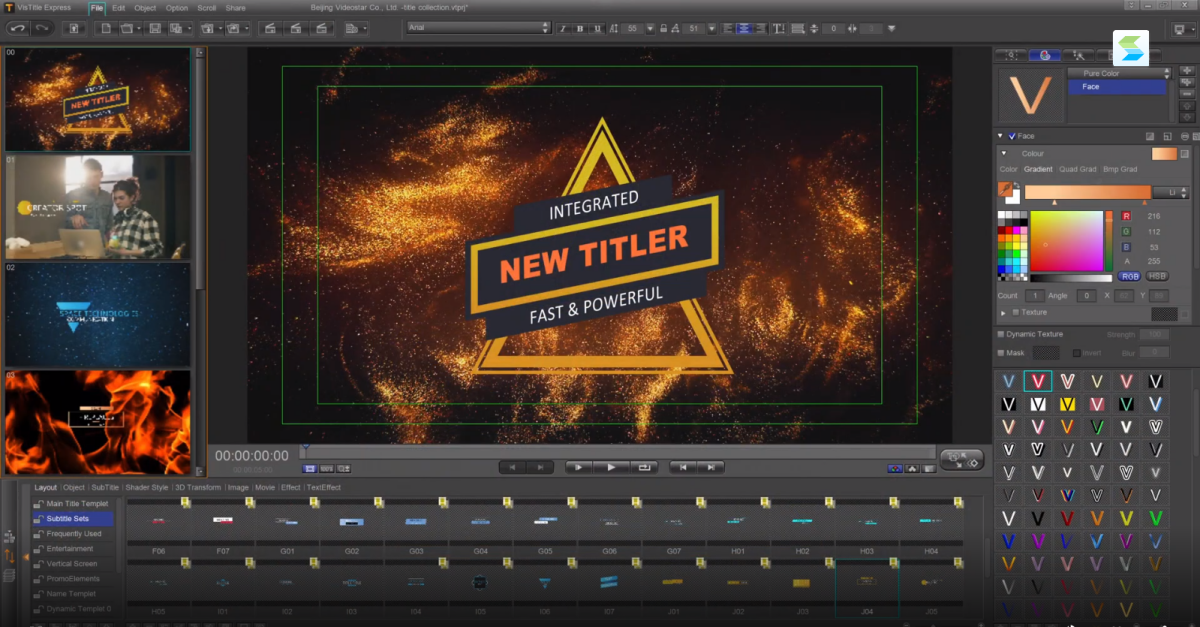Select center text alignment
Viewport: 1200px width, 627px height.
743,28
